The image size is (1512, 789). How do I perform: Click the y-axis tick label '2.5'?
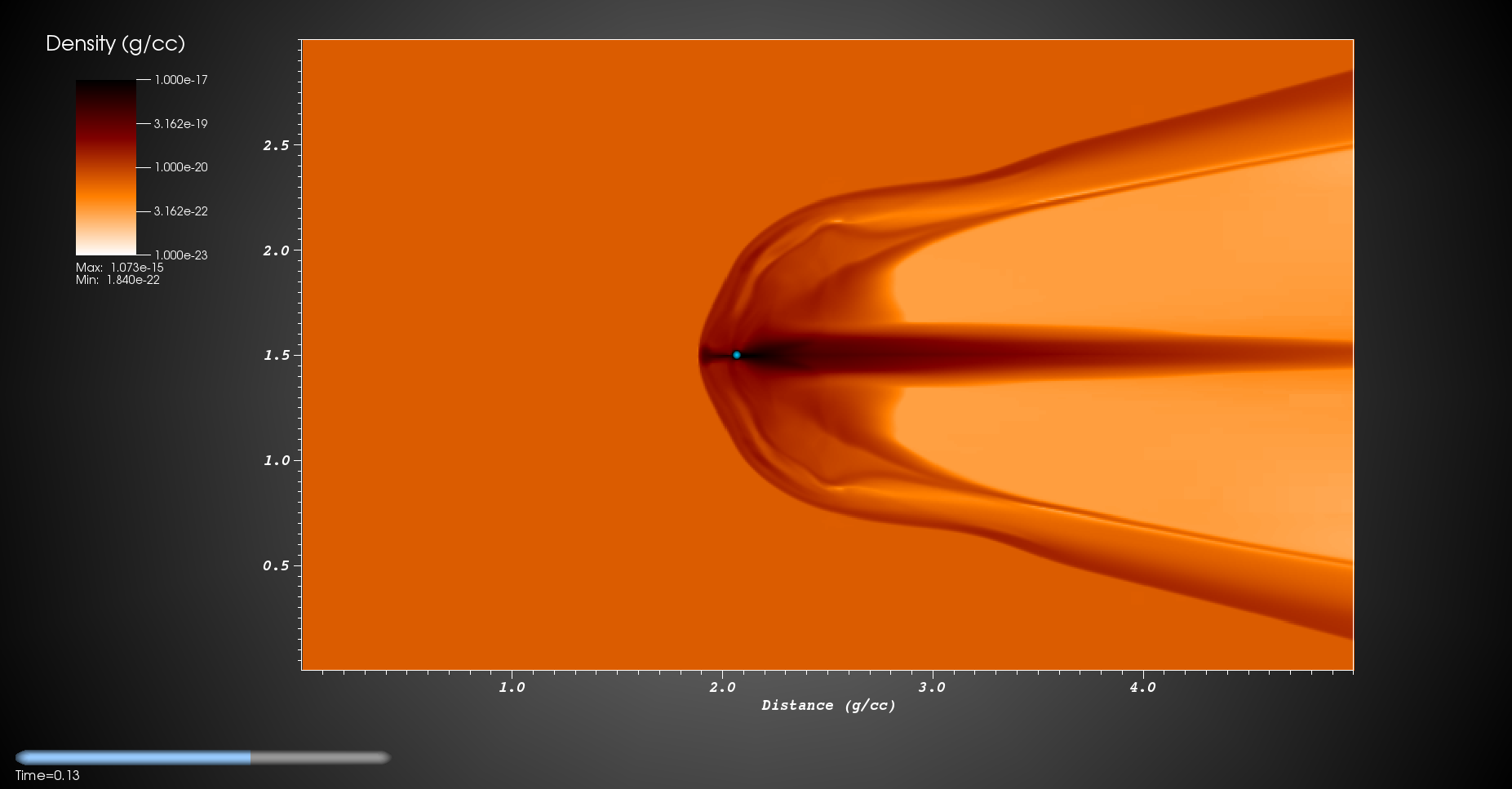(x=276, y=145)
